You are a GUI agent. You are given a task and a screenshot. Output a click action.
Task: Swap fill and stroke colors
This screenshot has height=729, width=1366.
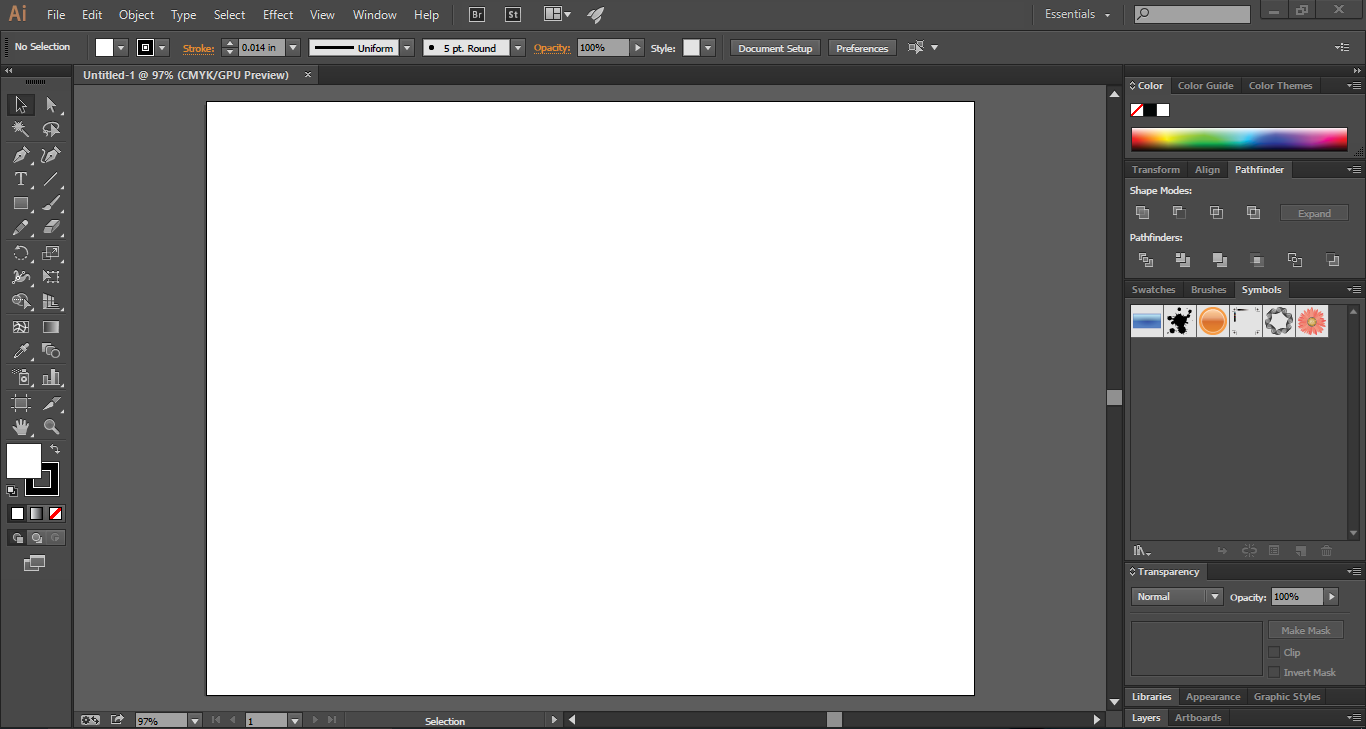pos(55,450)
